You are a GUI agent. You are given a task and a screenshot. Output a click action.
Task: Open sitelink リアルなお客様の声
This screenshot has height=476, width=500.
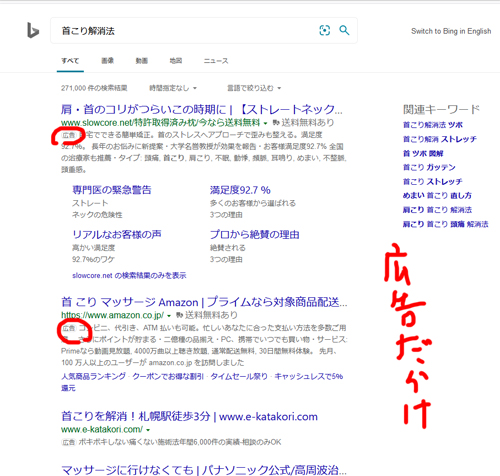pyautogui.click(x=117, y=234)
